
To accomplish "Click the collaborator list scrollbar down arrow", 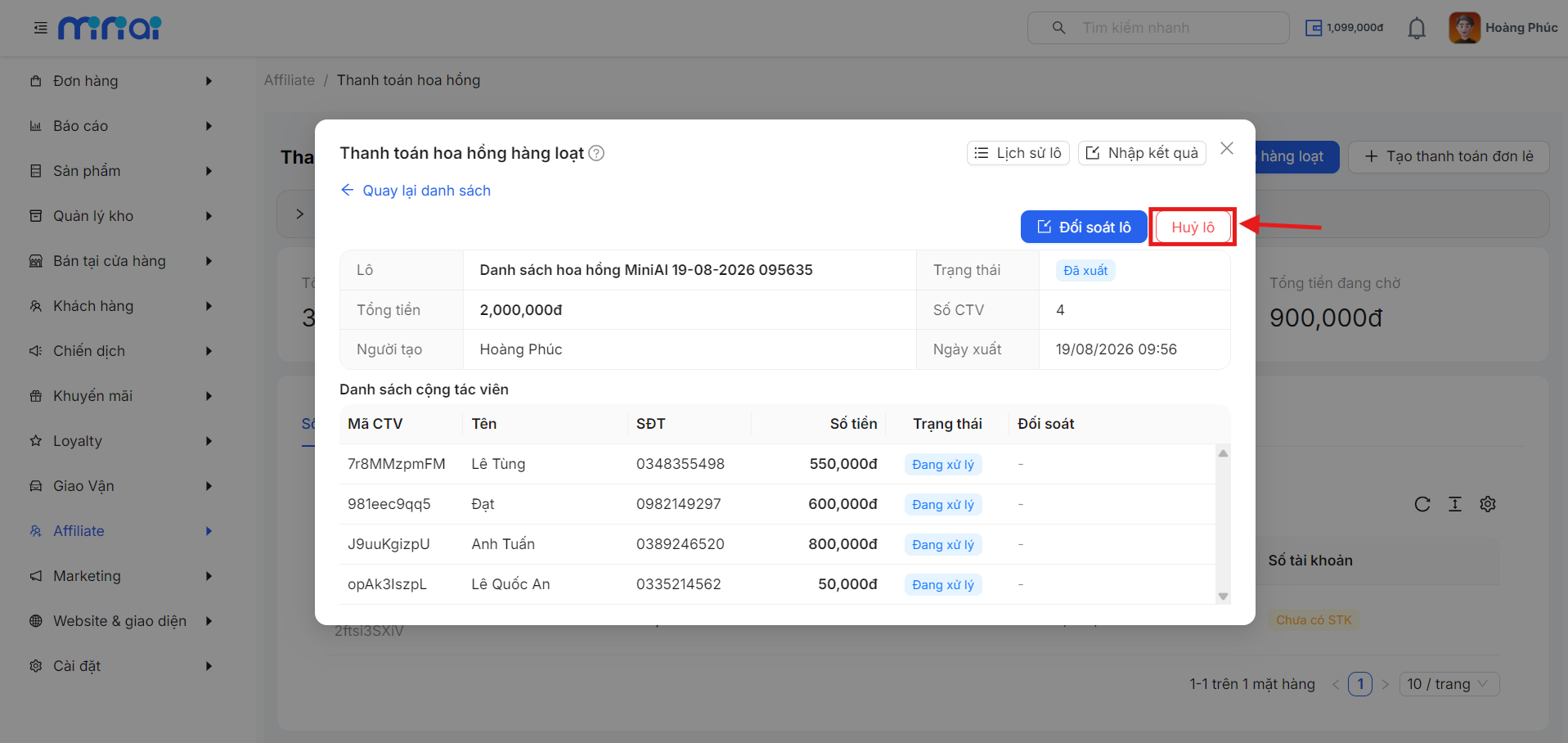I will pyautogui.click(x=1224, y=597).
